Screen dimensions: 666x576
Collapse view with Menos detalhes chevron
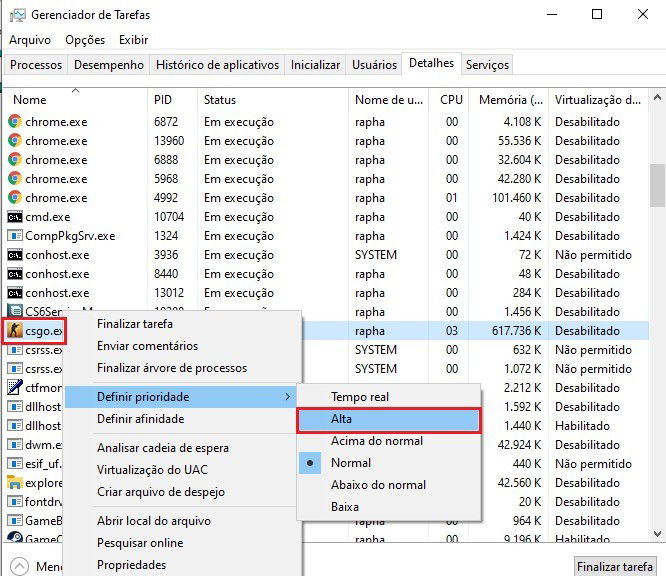coord(15,566)
